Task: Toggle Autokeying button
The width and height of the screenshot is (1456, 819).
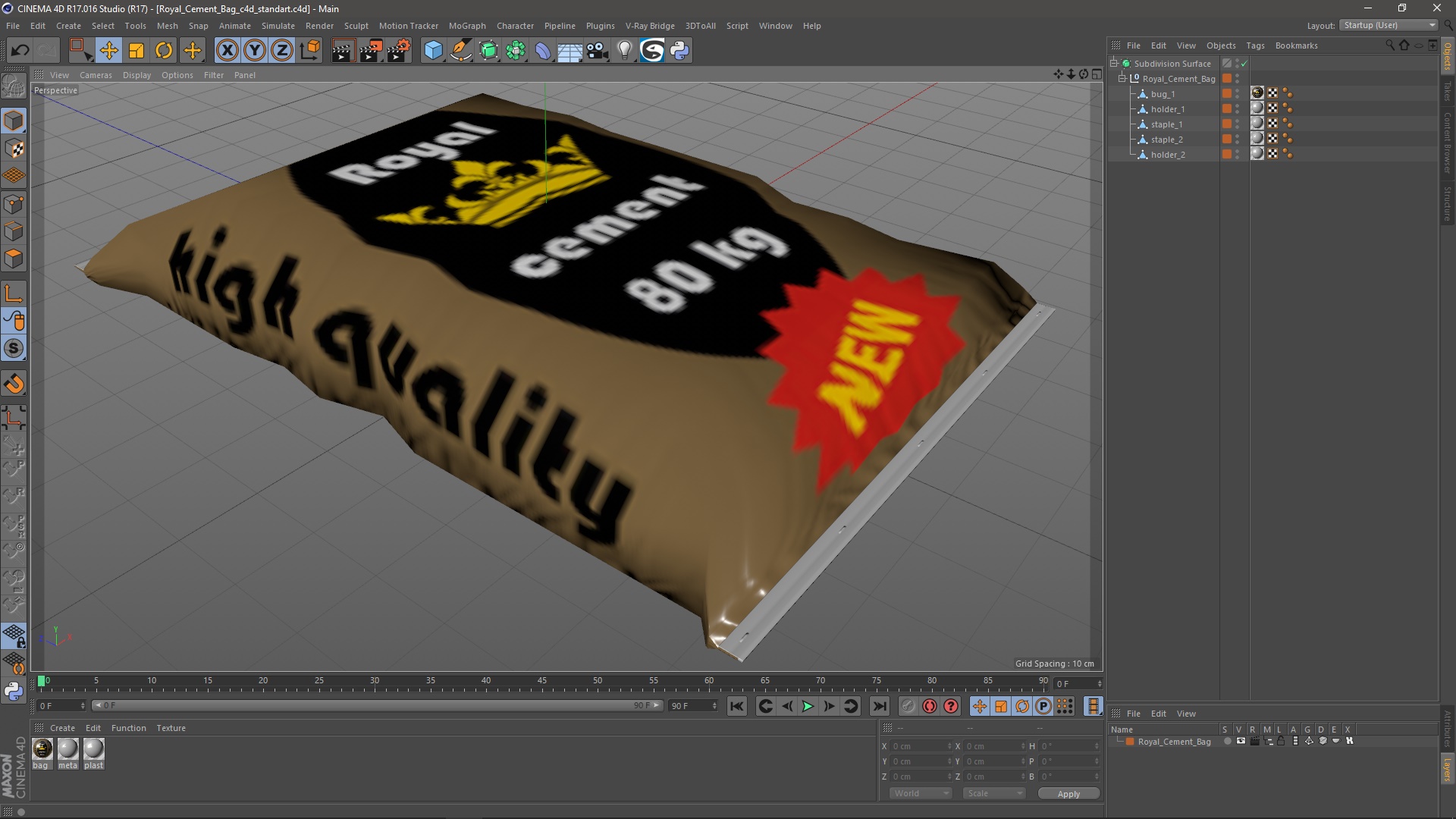Action: [x=930, y=706]
